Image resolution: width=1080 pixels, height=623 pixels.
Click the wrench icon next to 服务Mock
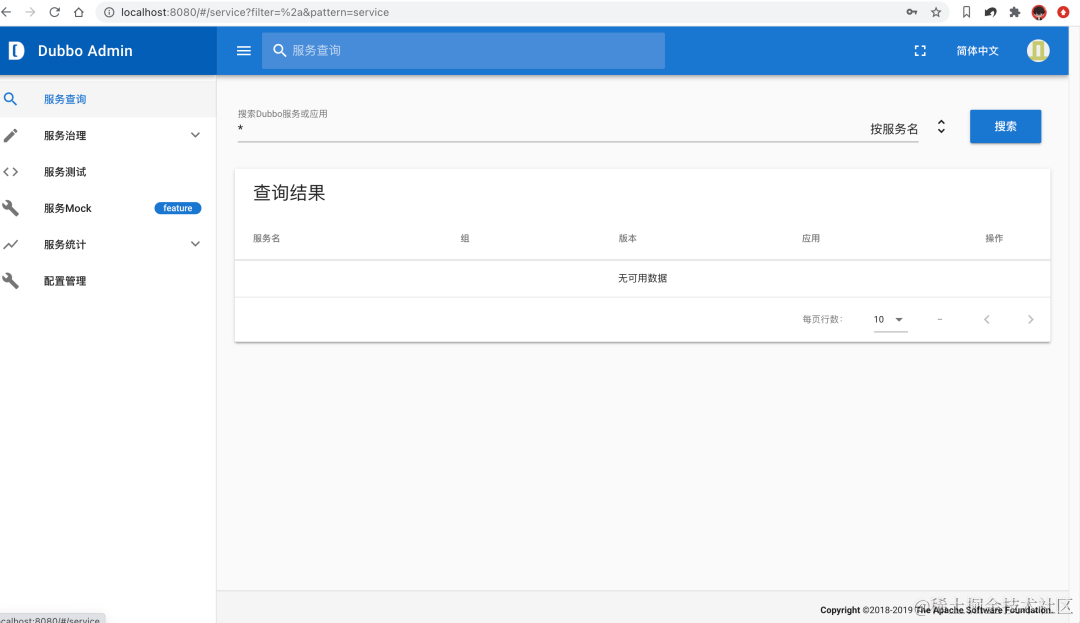coord(11,207)
